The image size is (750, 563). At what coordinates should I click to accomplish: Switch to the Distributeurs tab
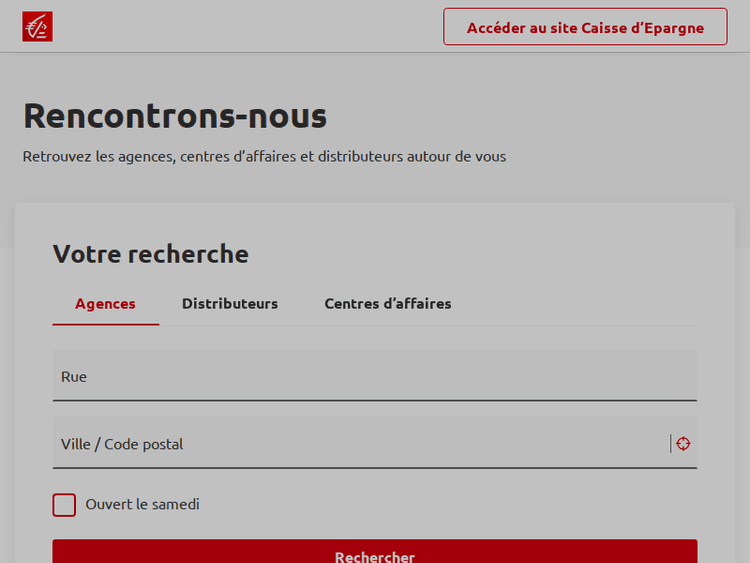coord(230,304)
